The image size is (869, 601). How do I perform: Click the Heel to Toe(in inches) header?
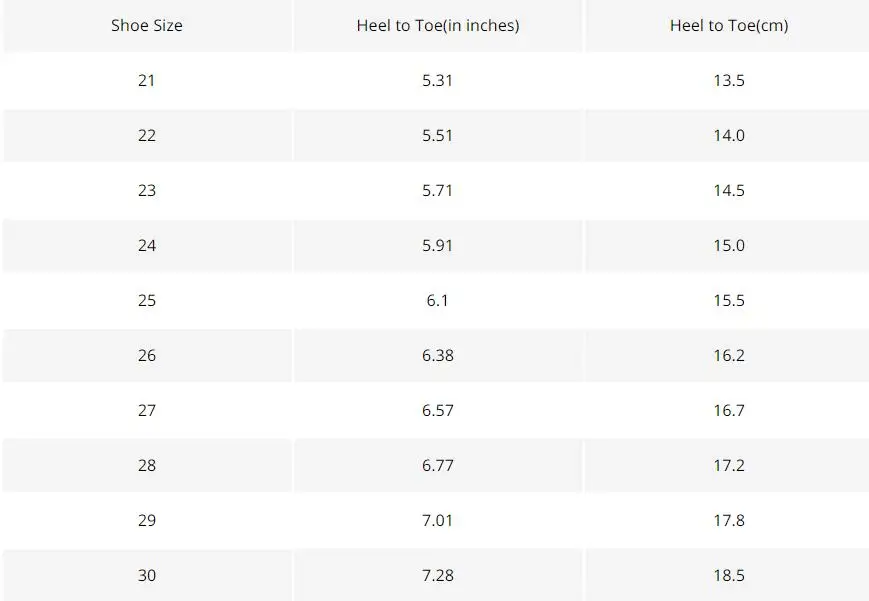coord(438,26)
